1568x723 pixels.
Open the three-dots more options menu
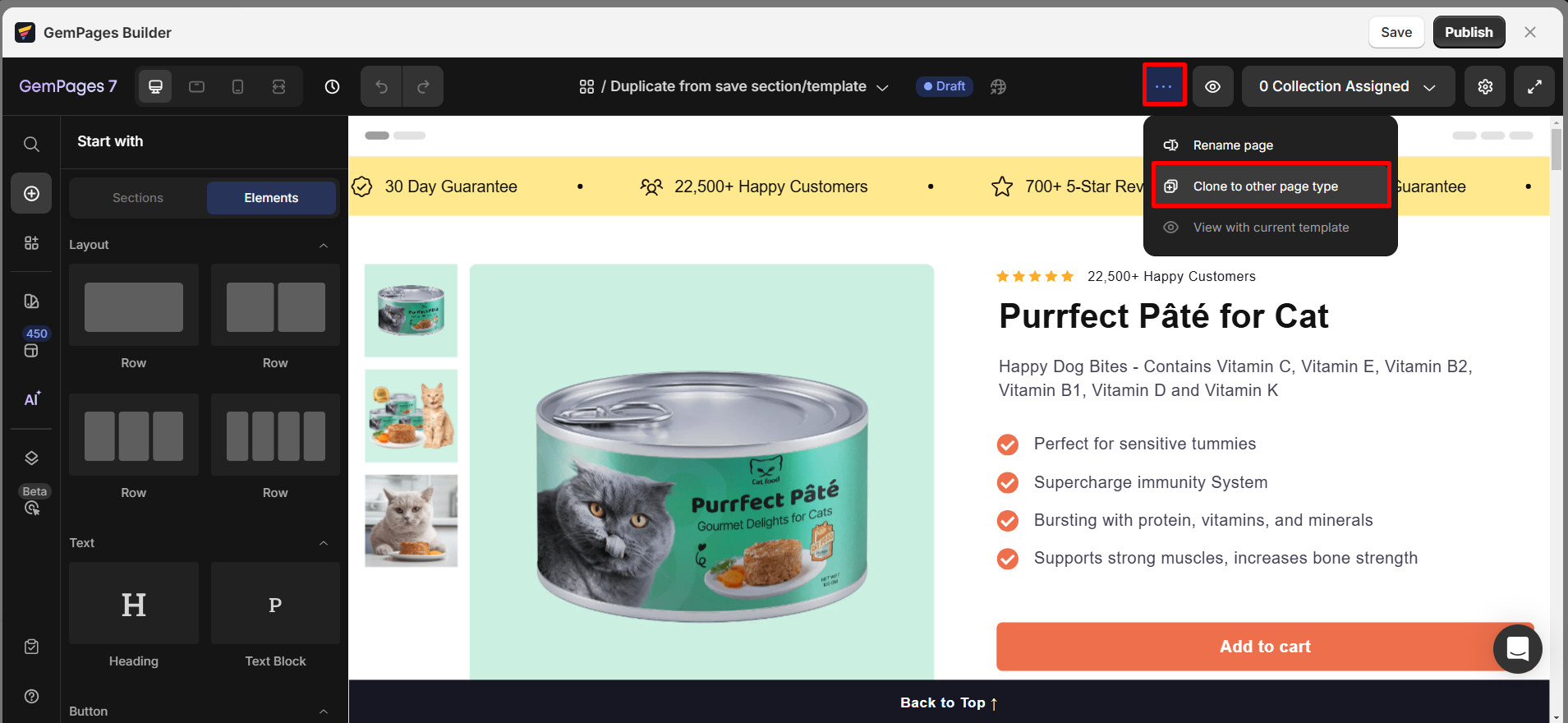[x=1164, y=86]
